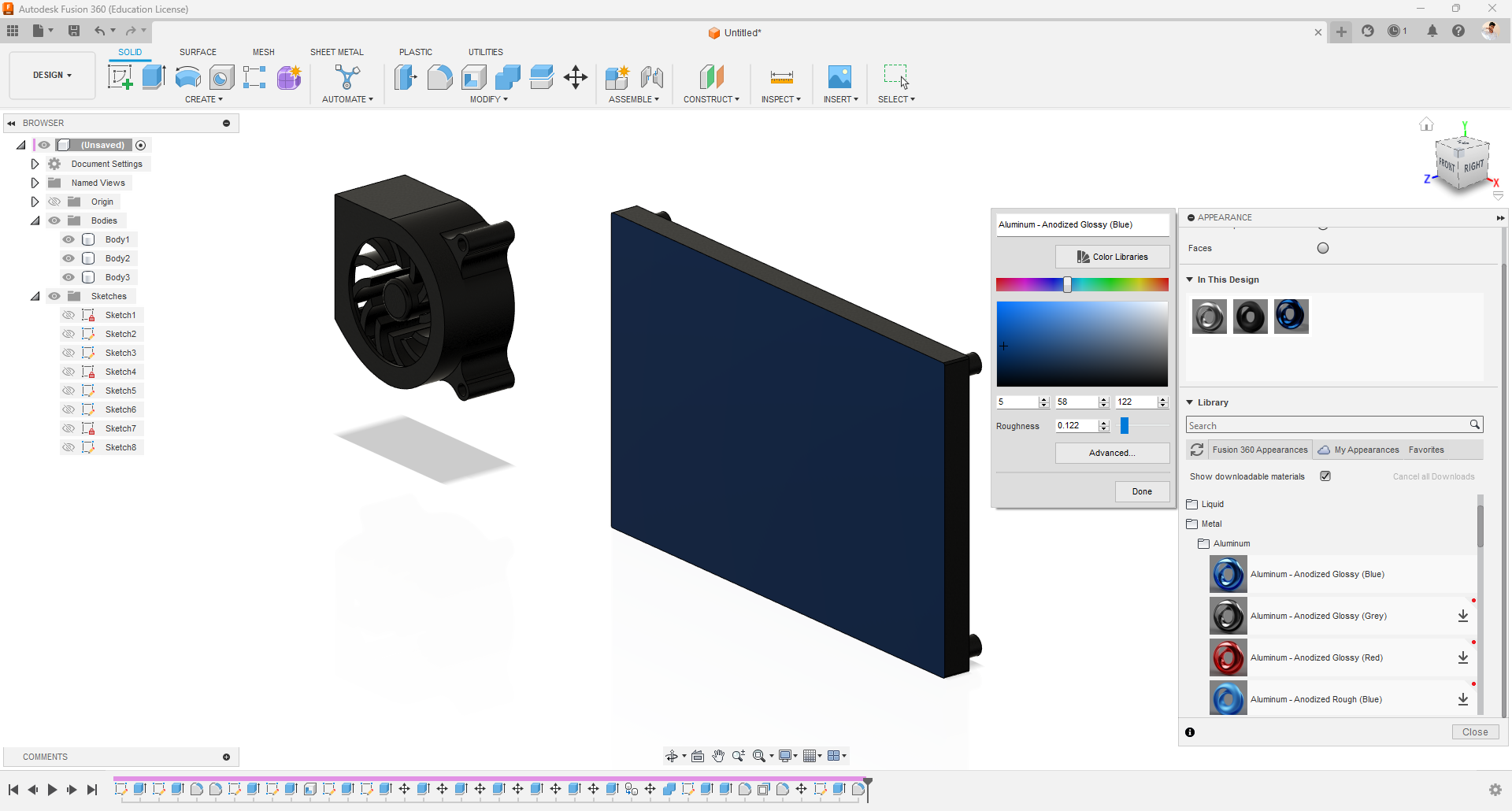
Task: Adjust the hue slider handle
Action: (1067, 284)
